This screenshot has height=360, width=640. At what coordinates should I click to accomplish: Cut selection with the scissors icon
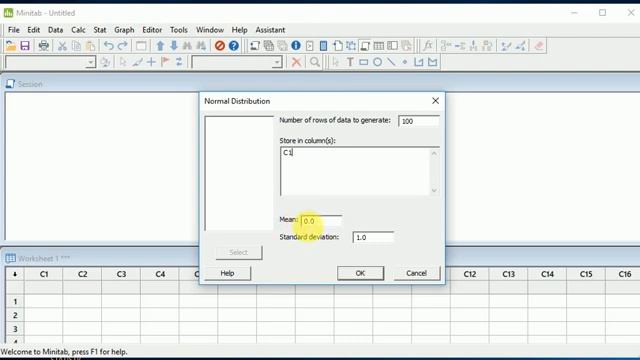(62, 46)
